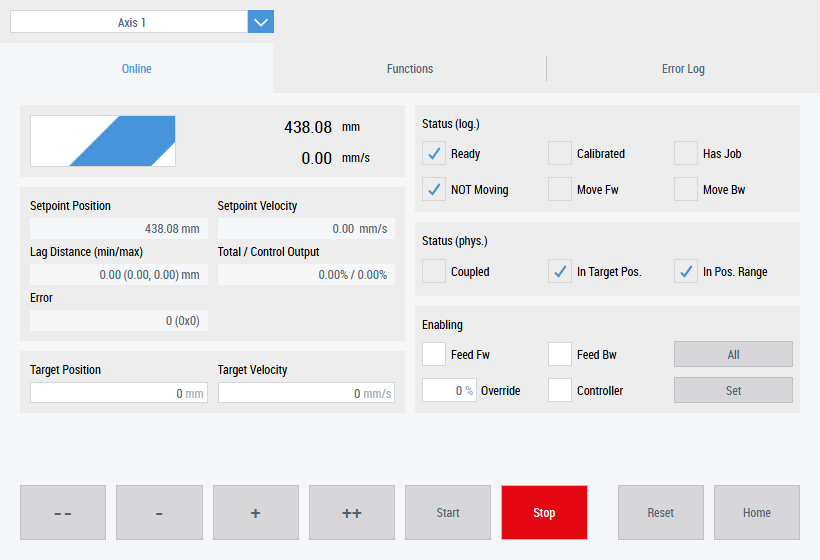Toggle the In Target Pos. checkbox
Image resolution: width=820 pixels, height=560 pixels.
[560, 271]
